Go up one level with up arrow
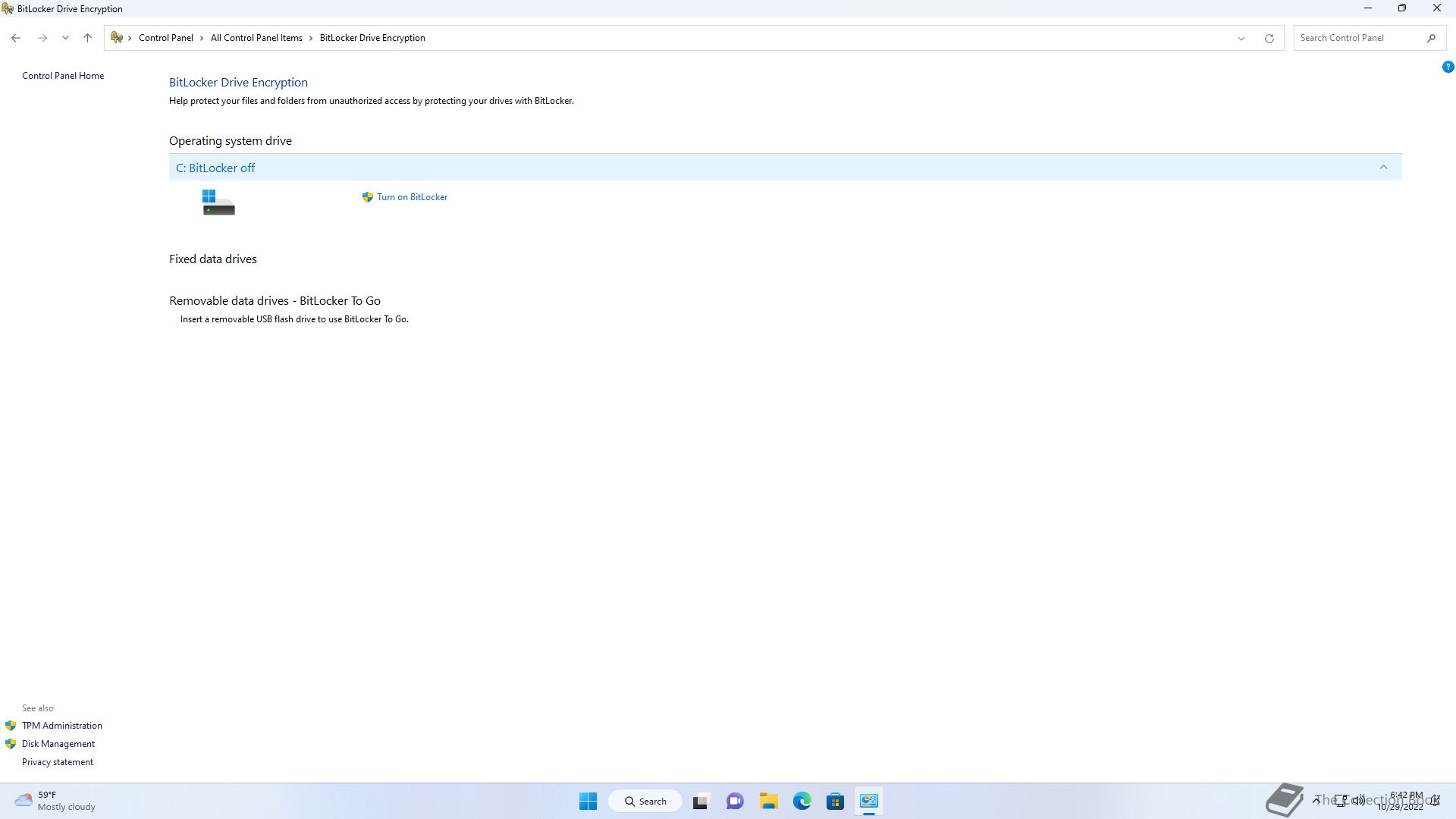 (x=87, y=38)
